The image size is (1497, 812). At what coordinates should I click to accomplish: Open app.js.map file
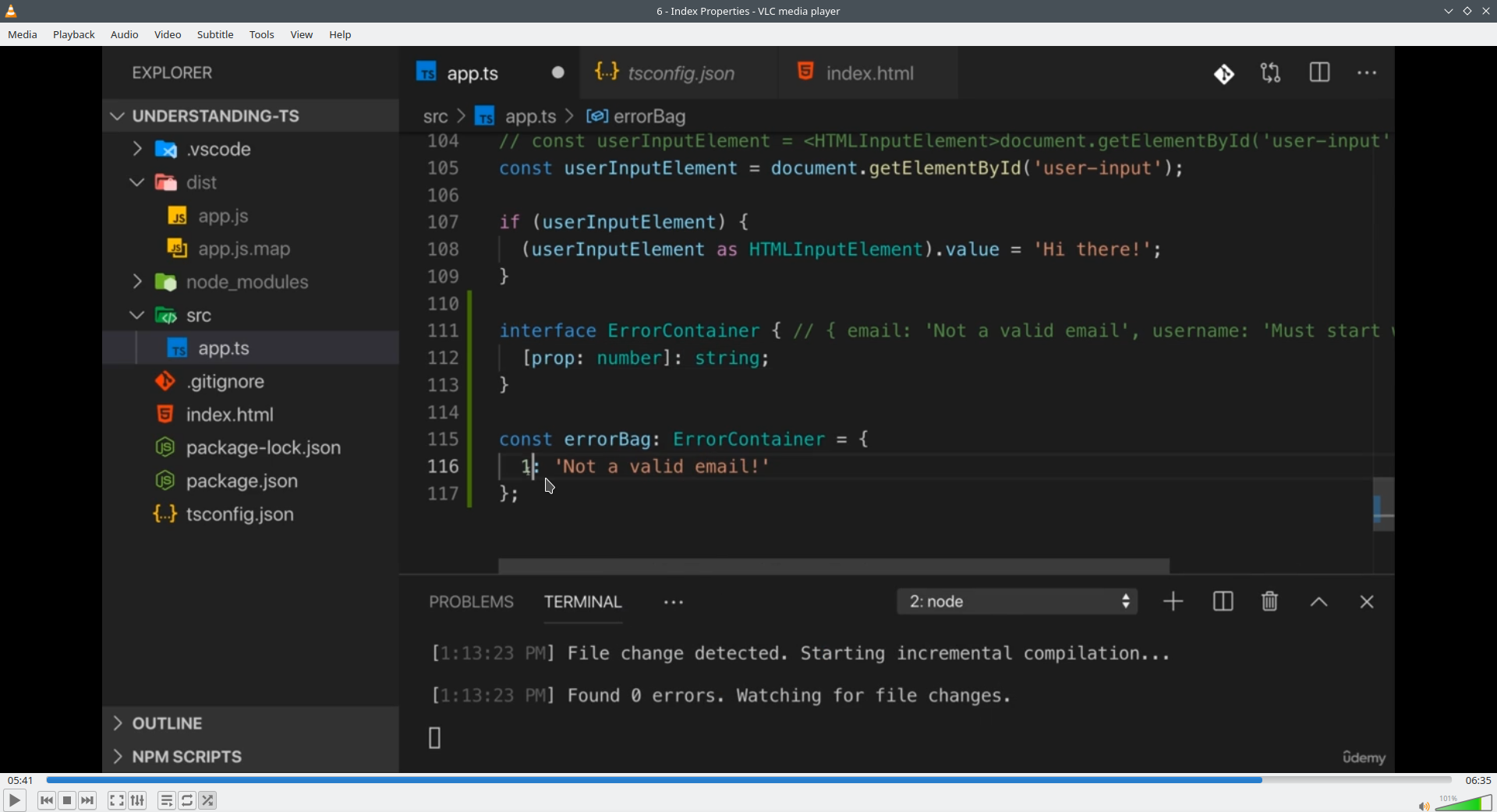[x=250, y=249]
